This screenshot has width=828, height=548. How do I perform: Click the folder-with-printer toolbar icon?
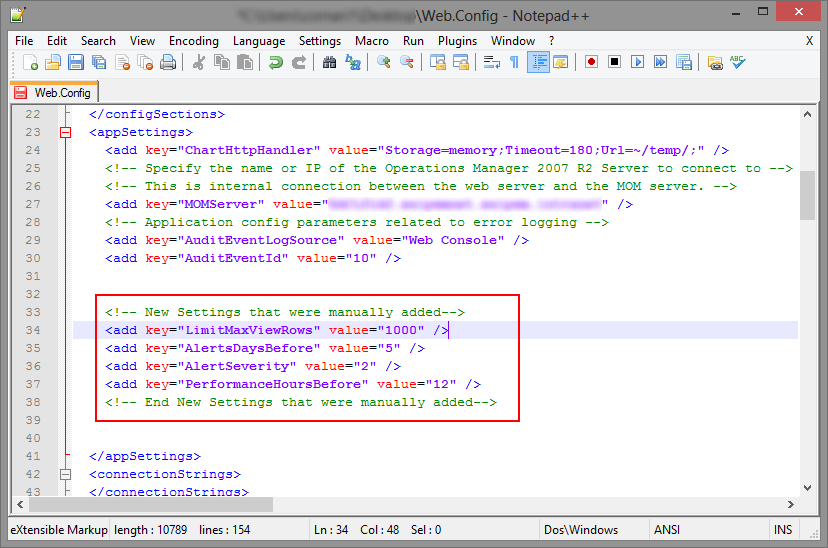pos(715,62)
